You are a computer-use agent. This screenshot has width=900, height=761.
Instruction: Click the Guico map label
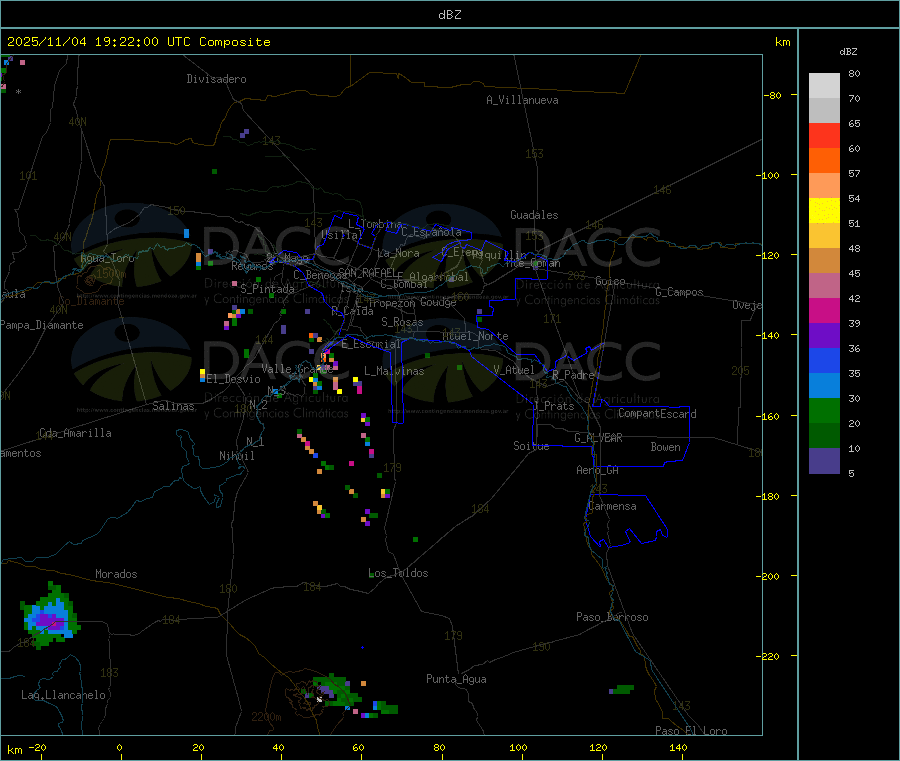610,281
